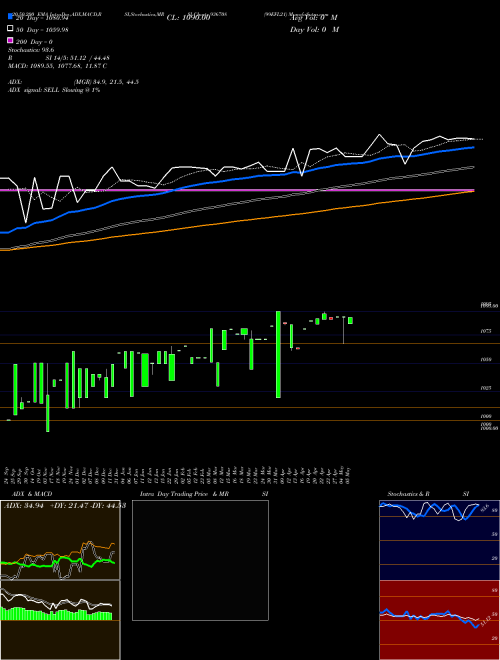The height and width of the screenshot is (660, 500).
Task: Click the blue 20 Day legend swatch
Action: pos(10,17)
